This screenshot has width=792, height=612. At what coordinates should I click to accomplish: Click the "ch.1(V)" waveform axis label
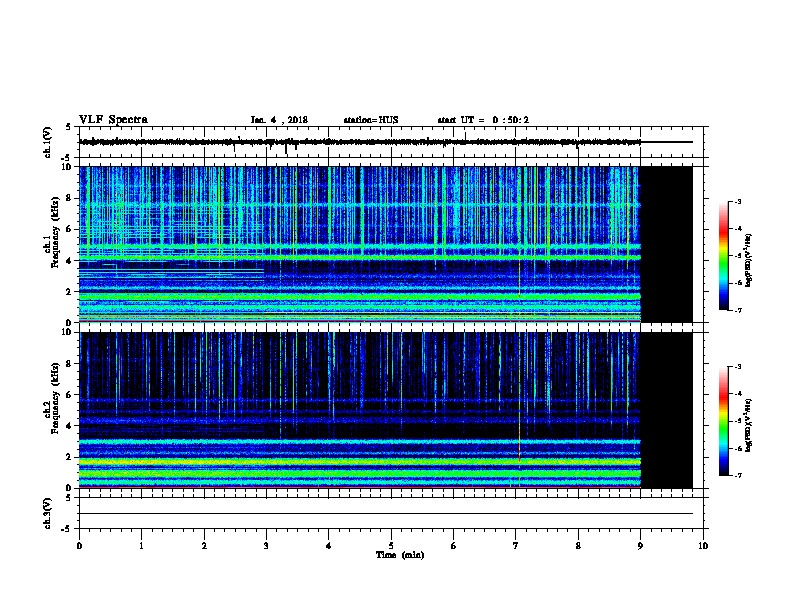point(47,142)
